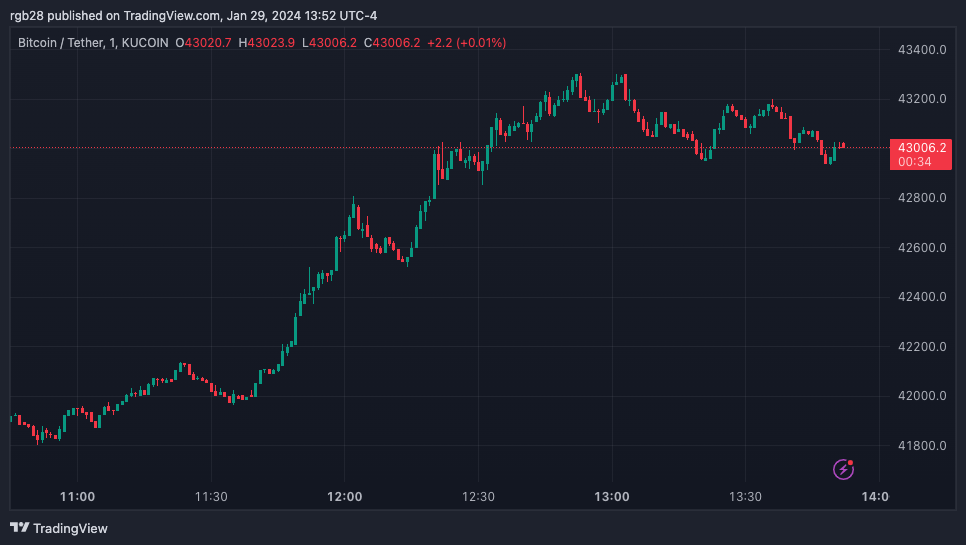Click the Bitcoin / Tether symbol title
The width and height of the screenshot is (966, 545).
click(x=60, y=42)
